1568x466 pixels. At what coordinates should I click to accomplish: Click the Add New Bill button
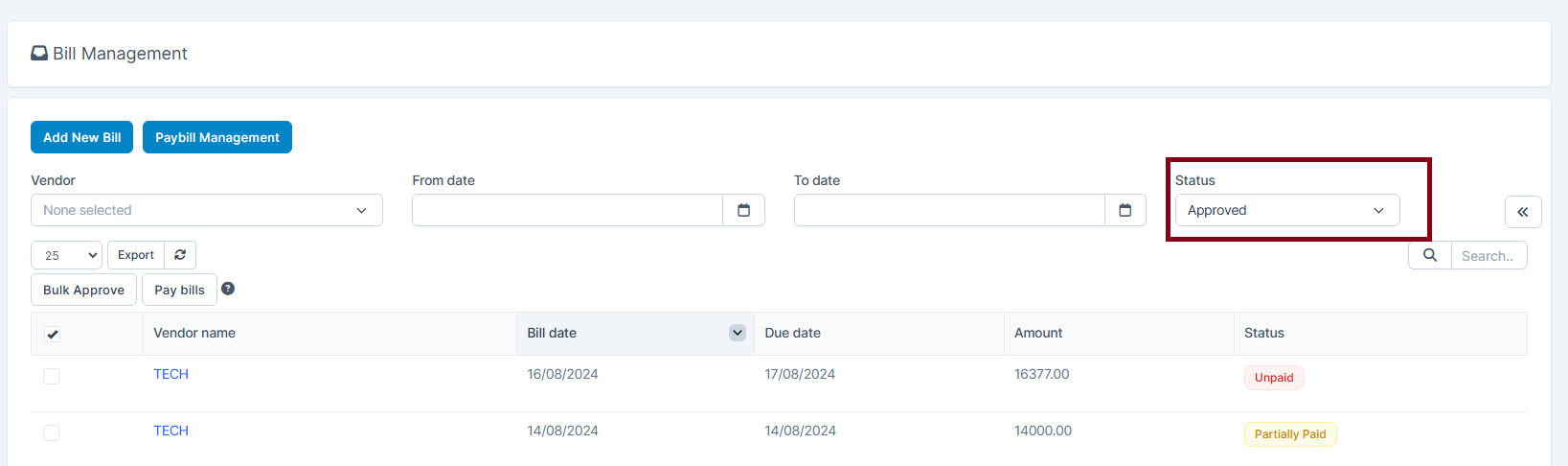(x=81, y=137)
